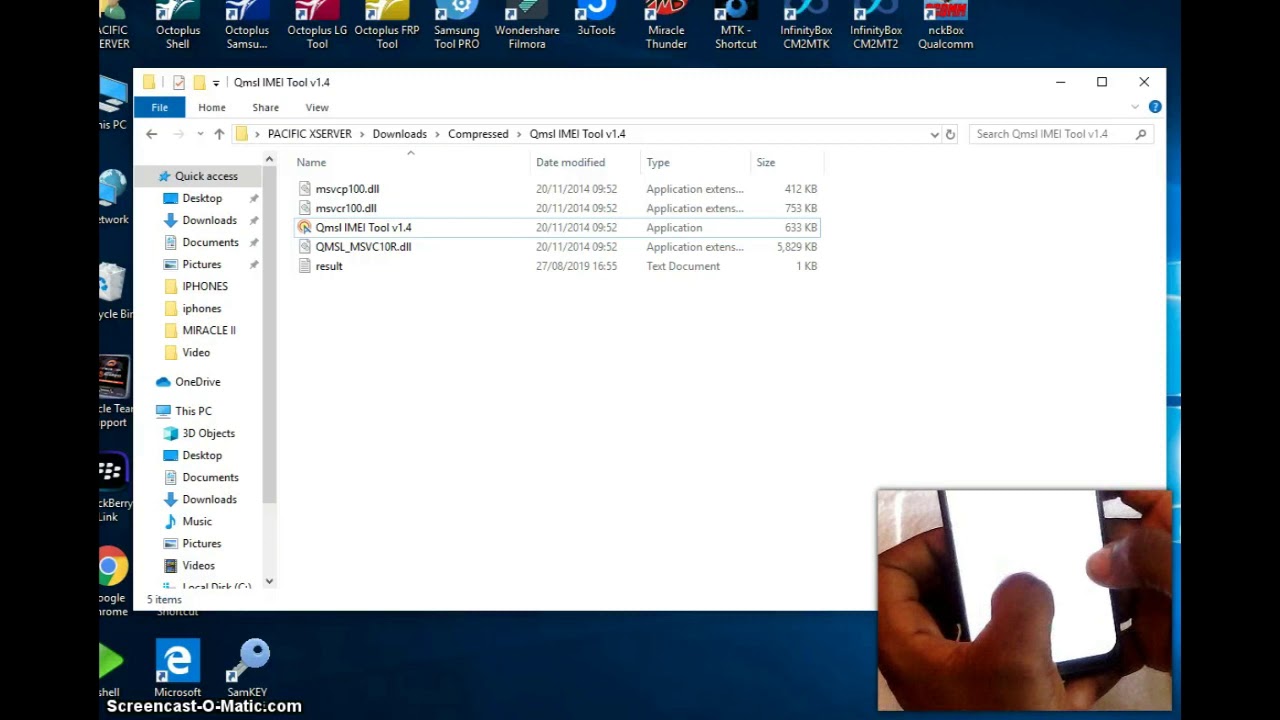Screen dimensions: 1280x720
Task: Refresh the current folder view
Action: tap(950, 134)
